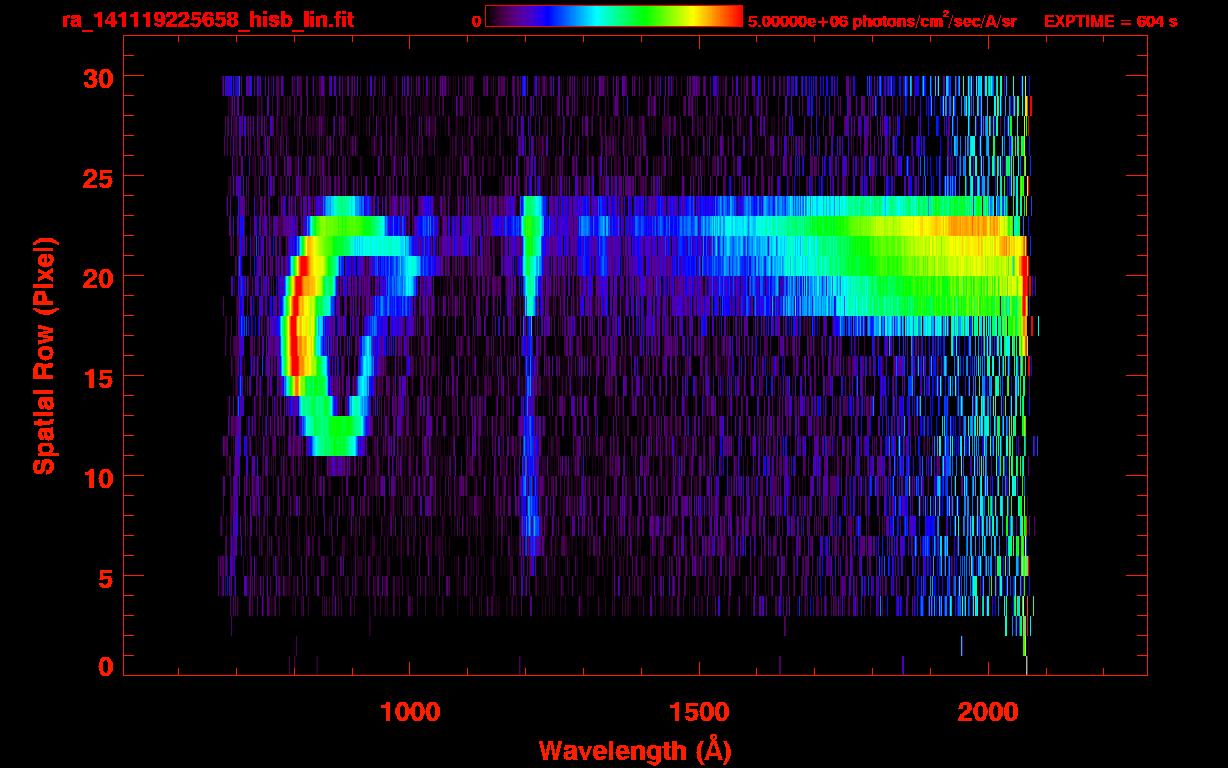Click the Spatial Row (Pixel) axis title

tap(43, 356)
